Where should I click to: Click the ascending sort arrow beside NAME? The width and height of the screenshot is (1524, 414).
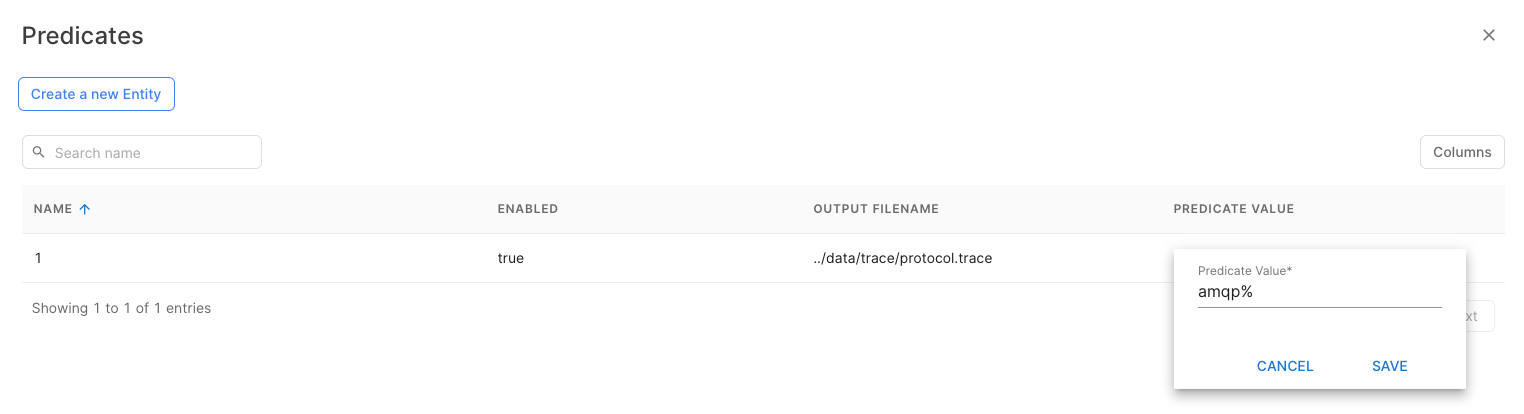(x=85, y=209)
